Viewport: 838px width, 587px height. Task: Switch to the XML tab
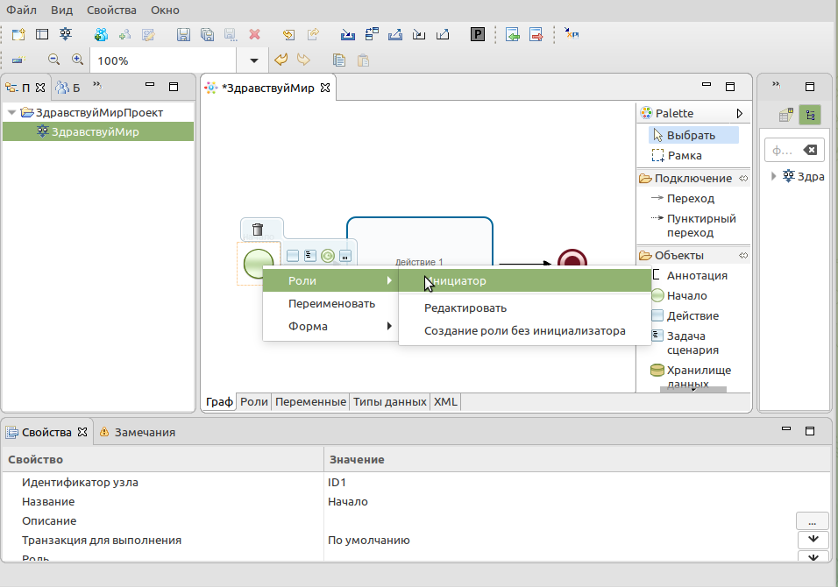[445, 402]
